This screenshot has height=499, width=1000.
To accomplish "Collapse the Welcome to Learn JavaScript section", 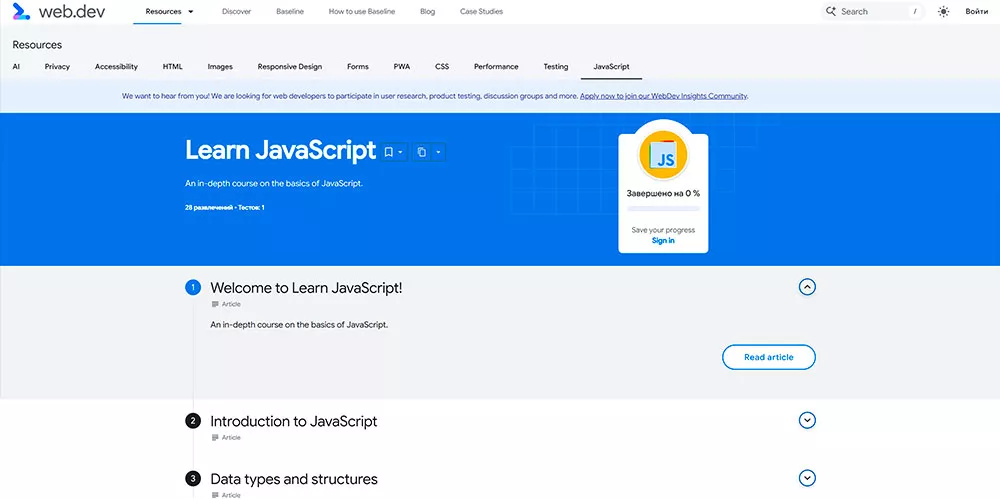I will (807, 287).
